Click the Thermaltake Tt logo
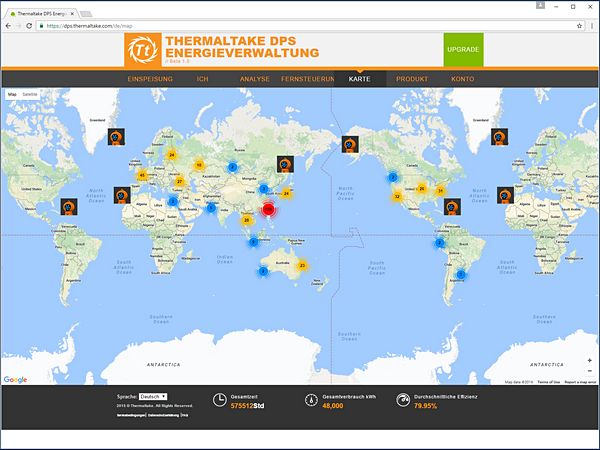Viewport: 600px width, 450px height. [143, 50]
